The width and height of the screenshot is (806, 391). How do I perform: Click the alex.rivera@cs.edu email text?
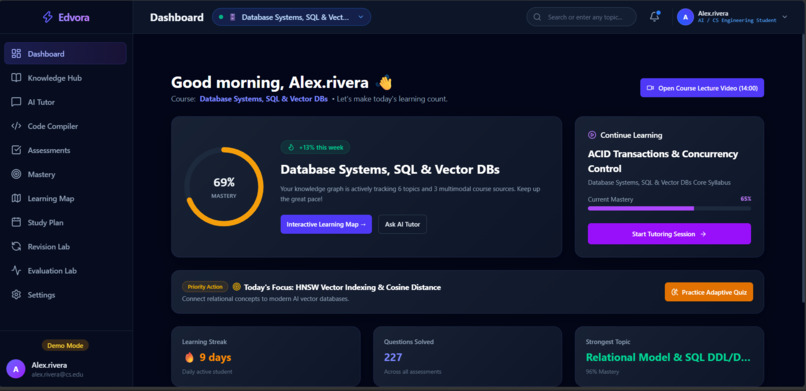[x=58, y=375]
